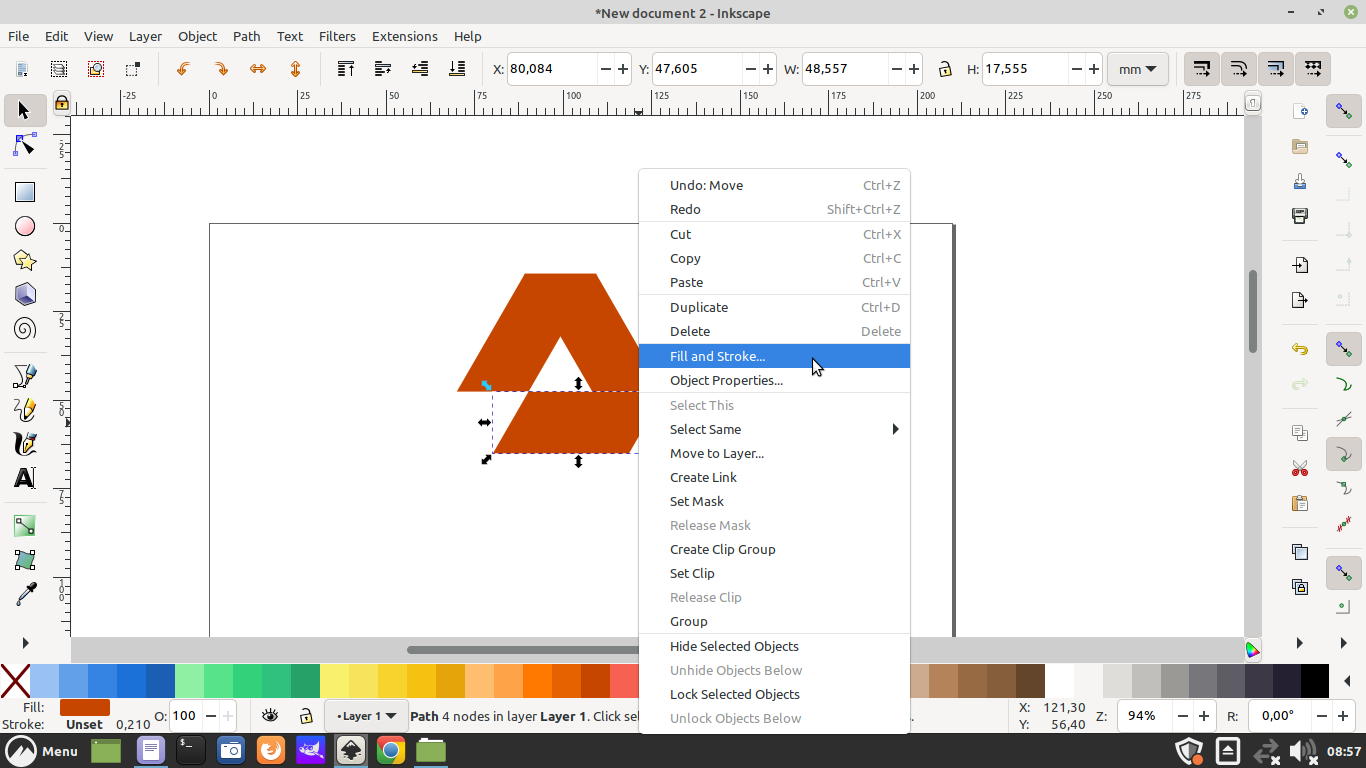Image resolution: width=1366 pixels, height=768 pixels.
Task: Pick the Mesh gradient tool
Action: pyautogui.click(x=25, y=560)
